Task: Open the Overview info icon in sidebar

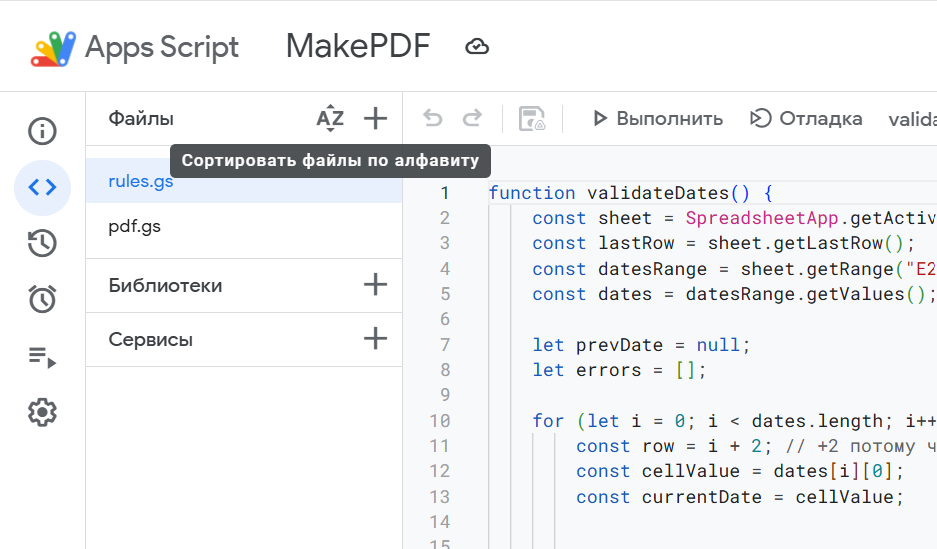Action: (x=42, y=131)
